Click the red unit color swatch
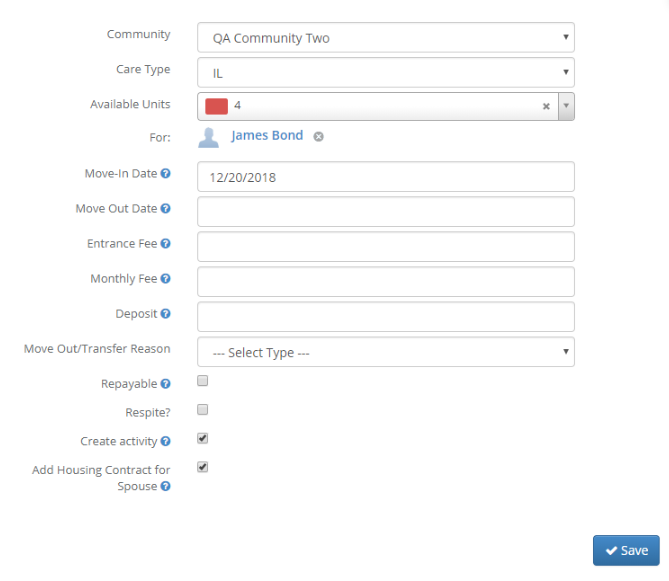The image size is (669, 581). coord(216,106)
